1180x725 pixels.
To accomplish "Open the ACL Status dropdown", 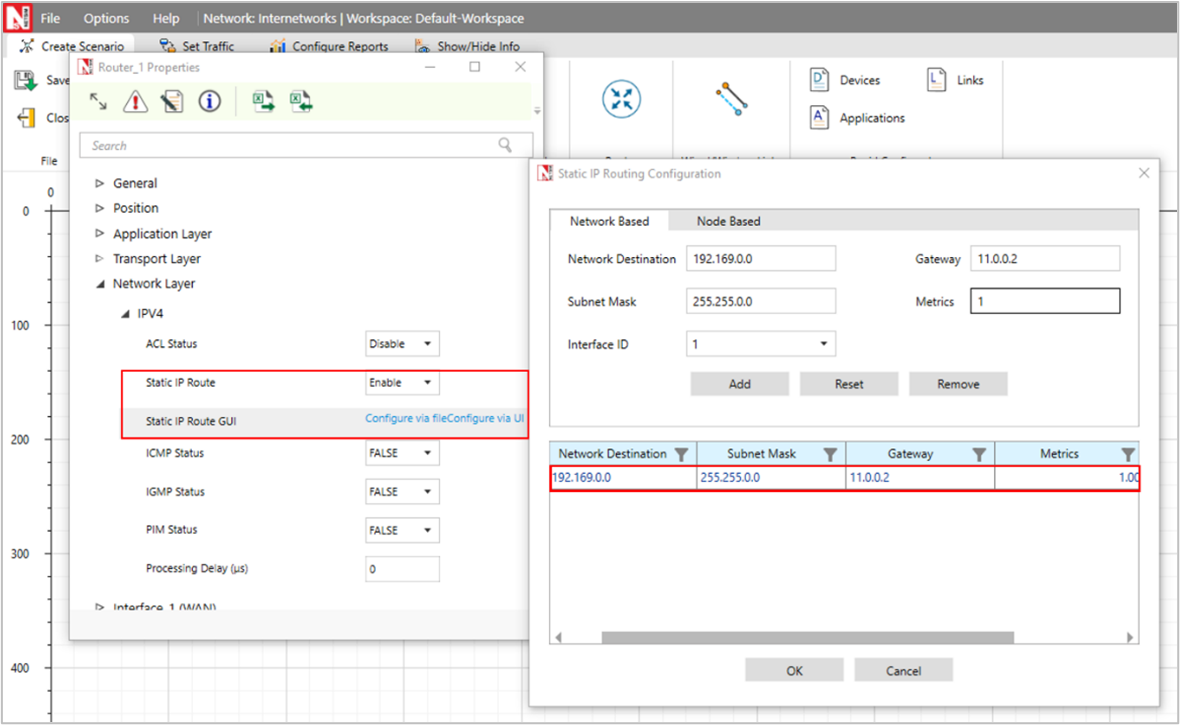I will coord(402,344).
